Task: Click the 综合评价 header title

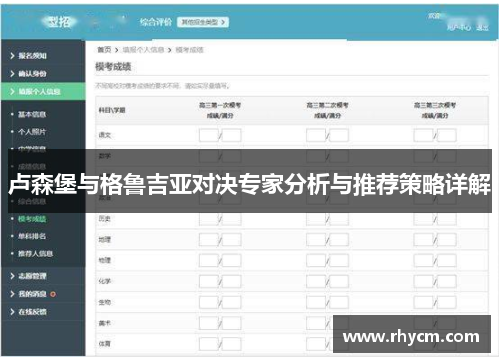Action: pos(156,22)
